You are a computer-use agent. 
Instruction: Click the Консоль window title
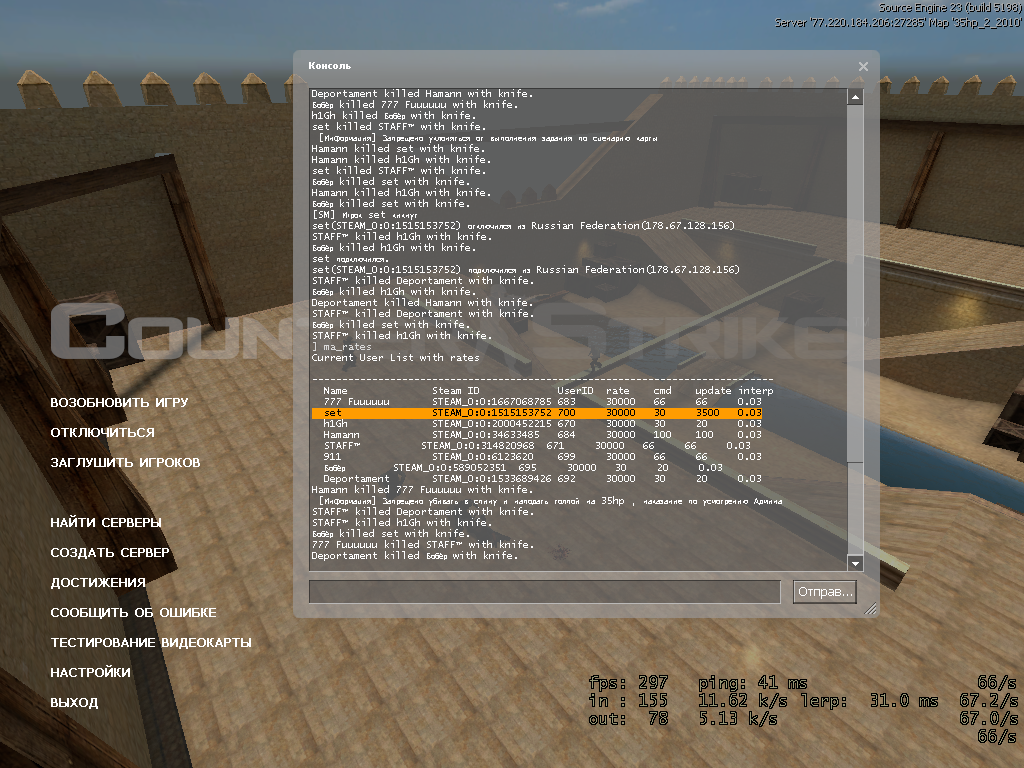[x=330, y=65]
